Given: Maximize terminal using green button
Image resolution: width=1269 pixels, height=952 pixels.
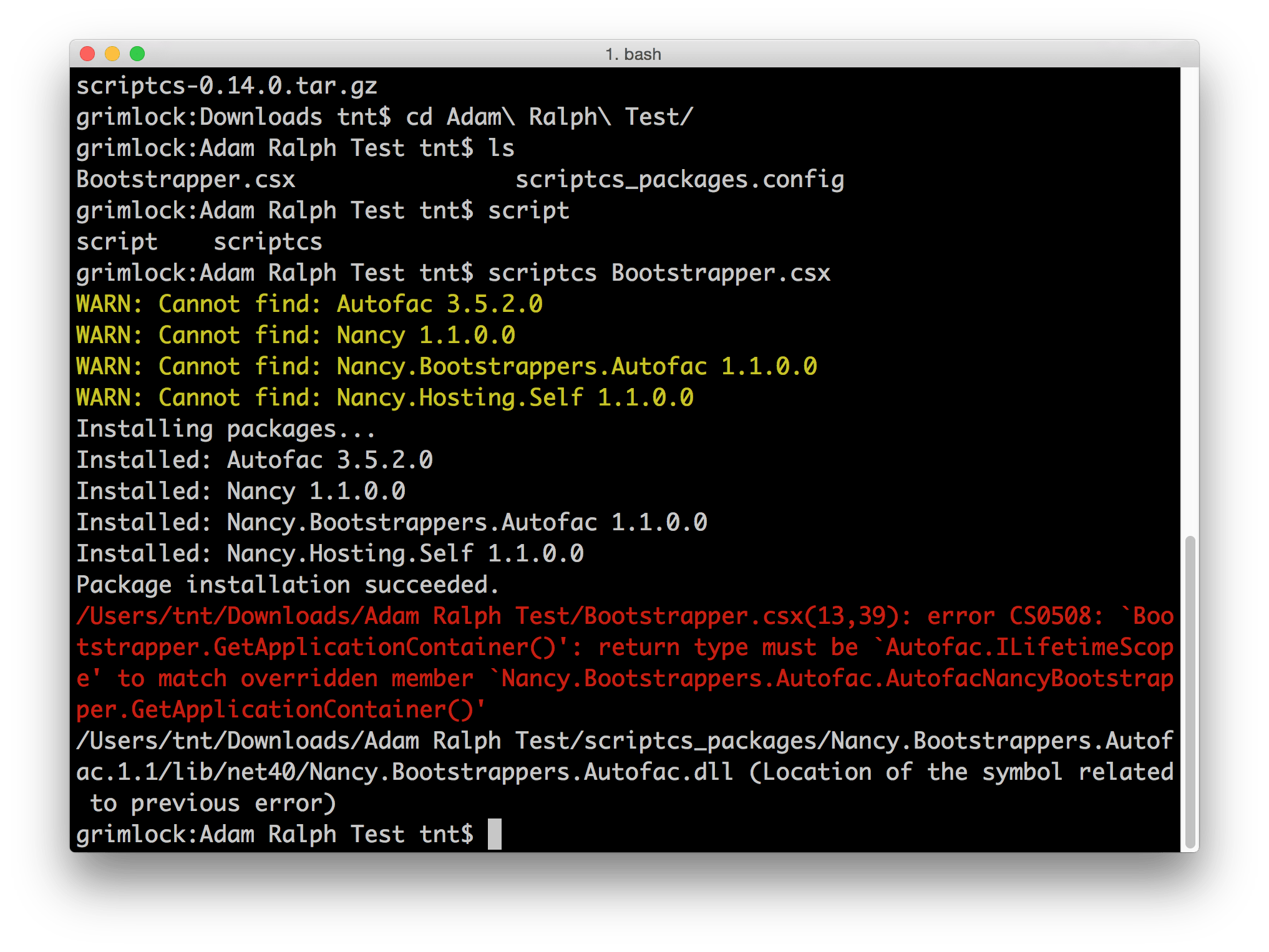Looking at the screenshot, I should 137,54.
